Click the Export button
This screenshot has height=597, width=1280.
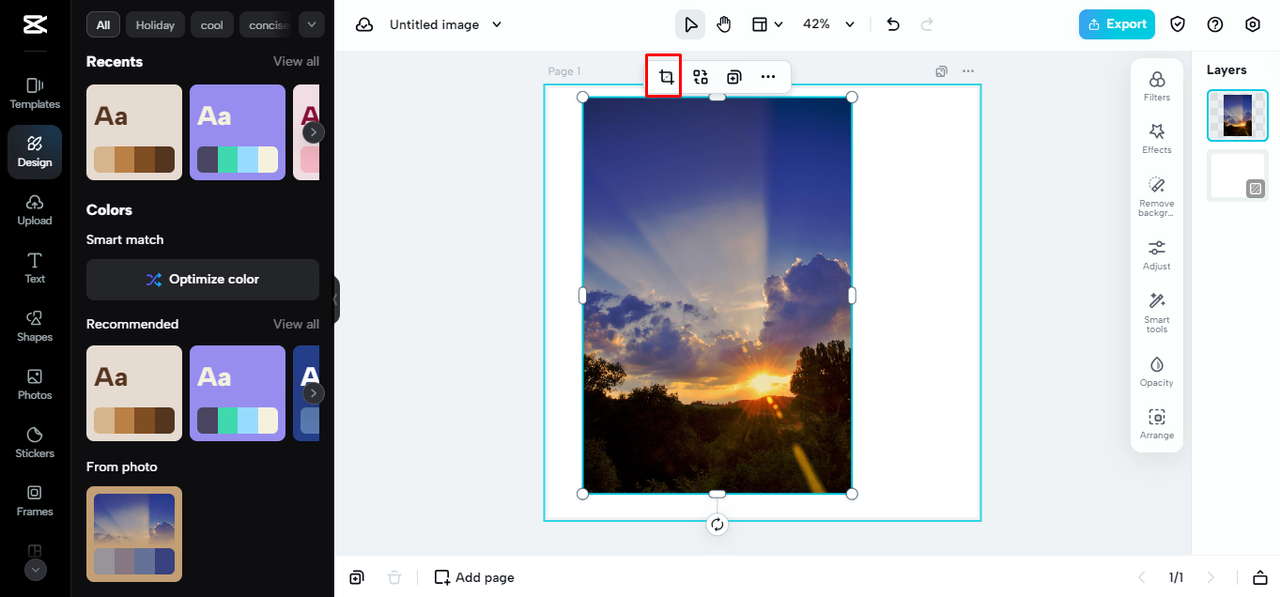point(1117,25)
